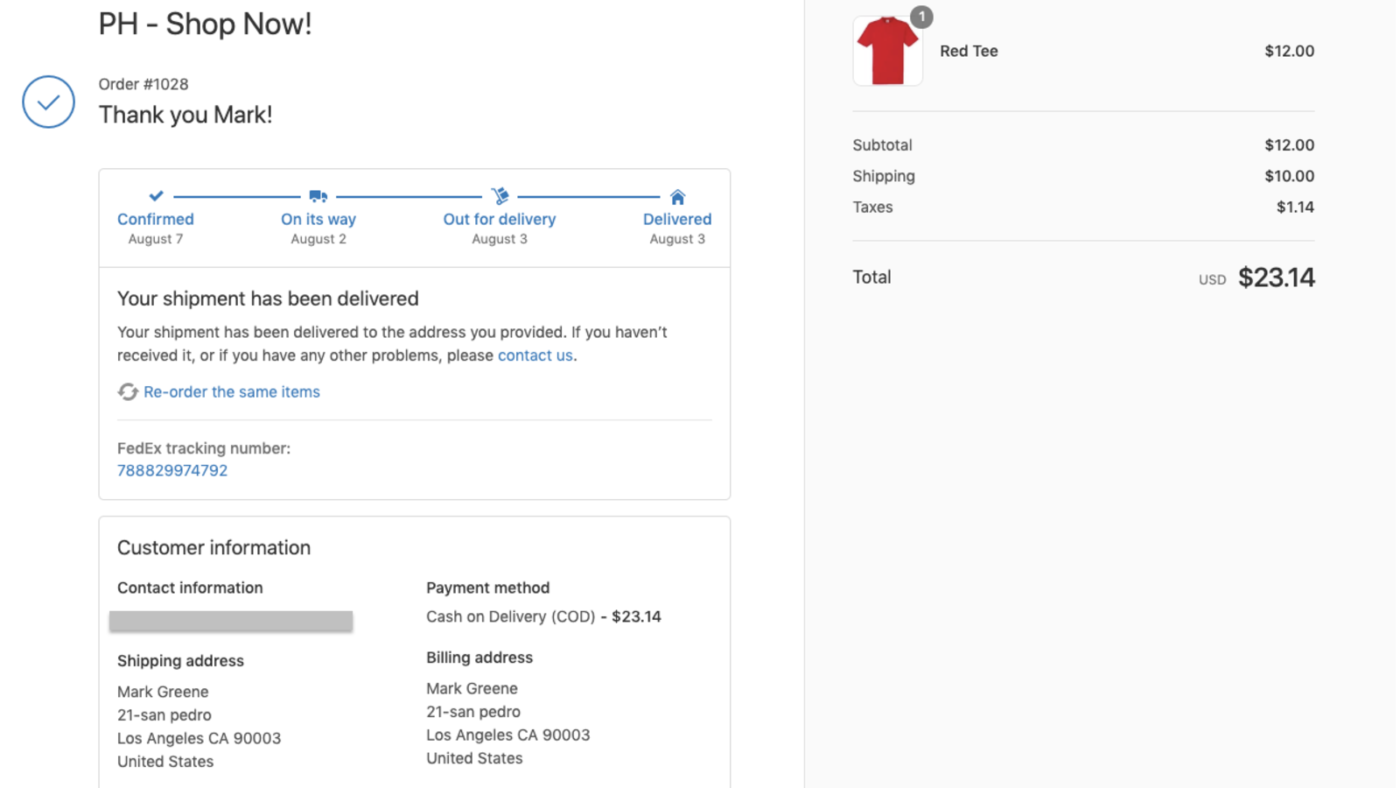Click the Payment method label
Image resolution: width=1400 pixels, height=788 pixels.
click(x=488, y=588)
